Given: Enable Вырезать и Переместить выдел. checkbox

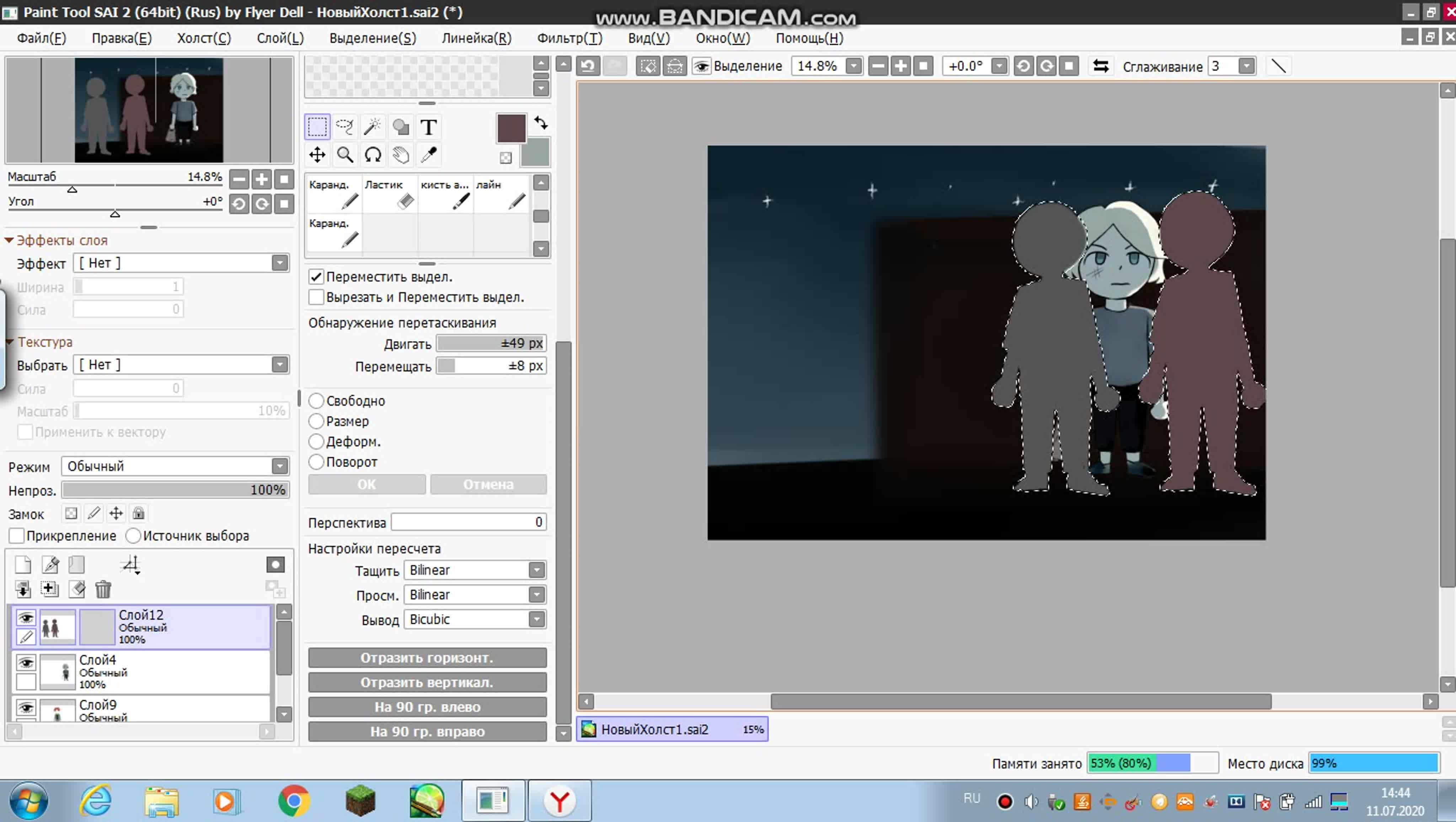Looking at the screenshot, I should point(316,297).
